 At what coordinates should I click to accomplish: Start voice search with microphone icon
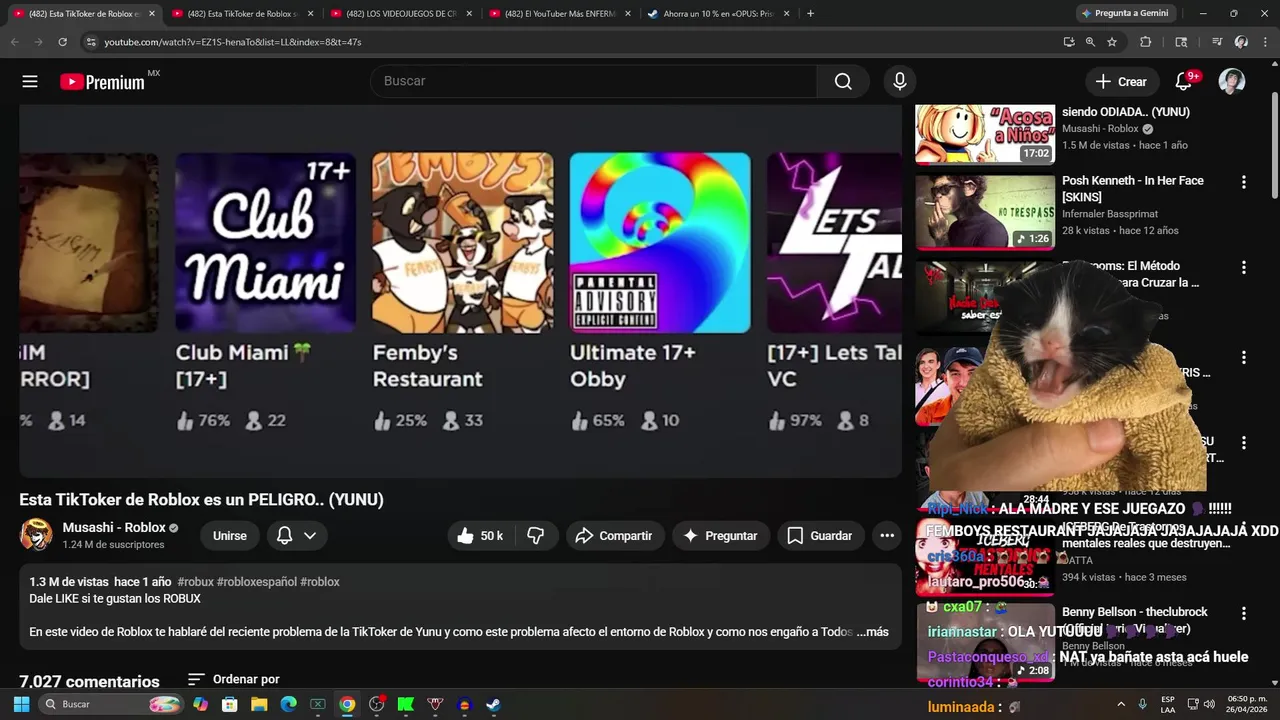[x=900, y=81]
